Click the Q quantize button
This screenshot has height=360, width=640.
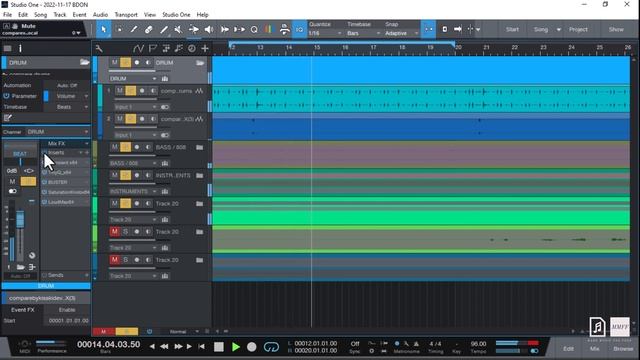[254, 29]
